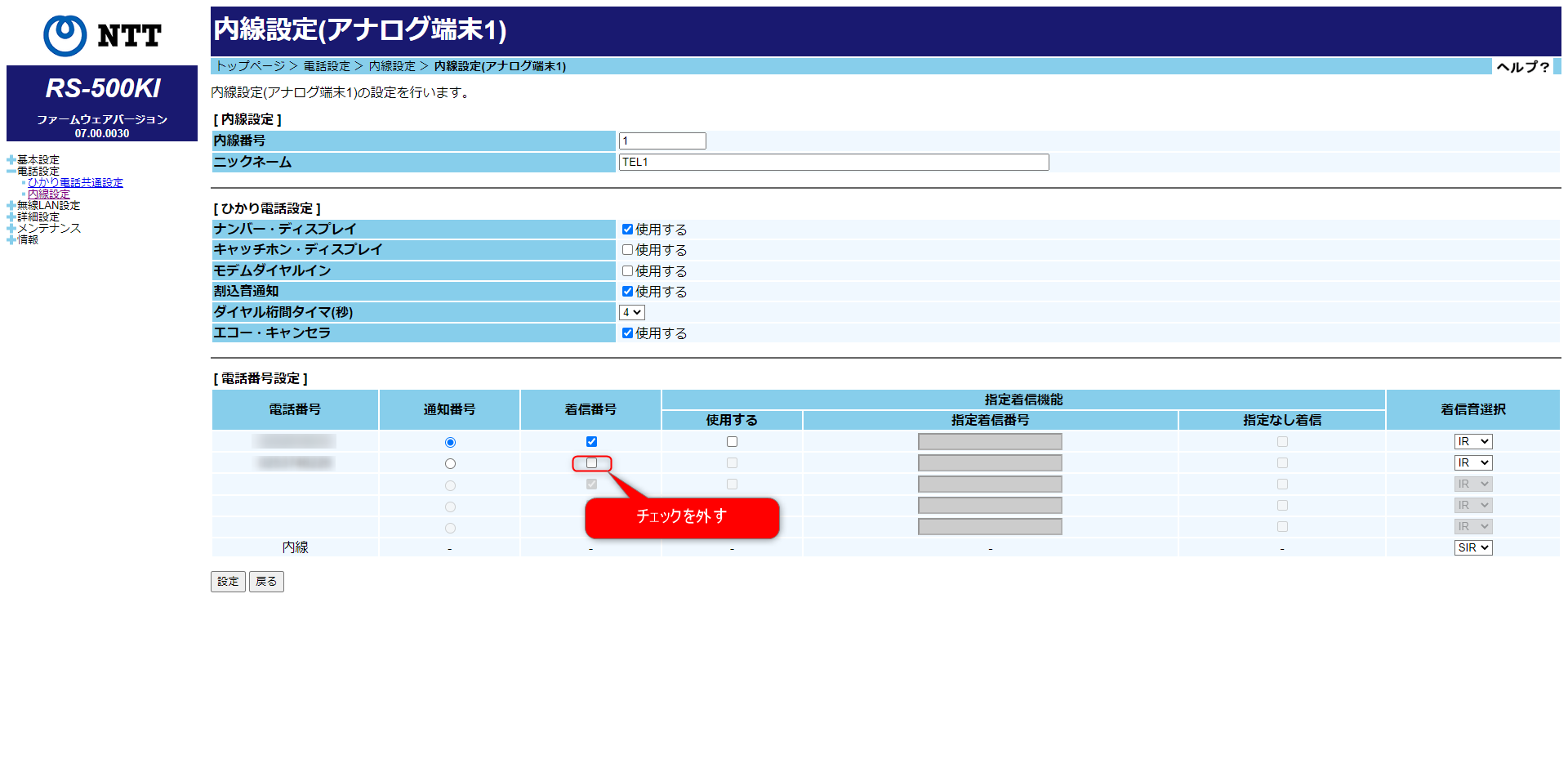The width and height of the screenshot is (1568, 759).
Task: Open the ヘルプ? help link
Action: click(1522, 67)
